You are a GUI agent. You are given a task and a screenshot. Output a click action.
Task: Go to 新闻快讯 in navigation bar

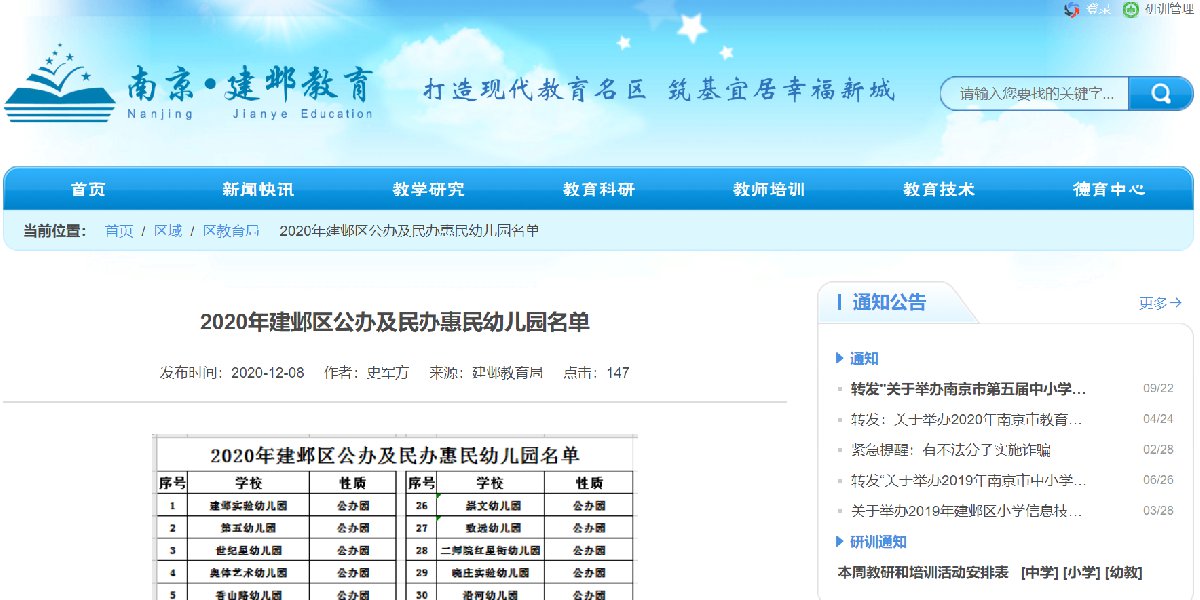point(258,189)
